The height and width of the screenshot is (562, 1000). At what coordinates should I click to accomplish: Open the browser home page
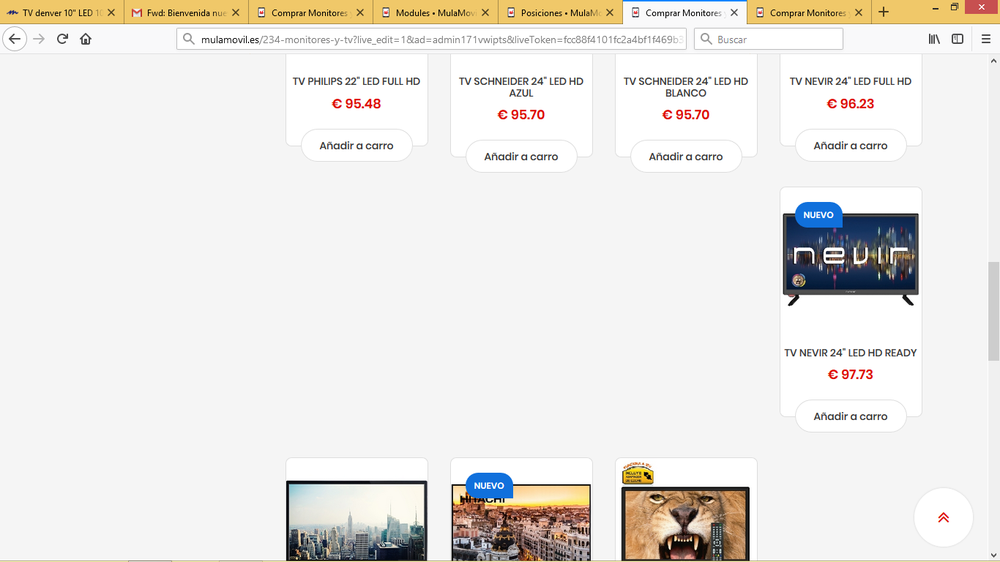(x=85, y=39)
